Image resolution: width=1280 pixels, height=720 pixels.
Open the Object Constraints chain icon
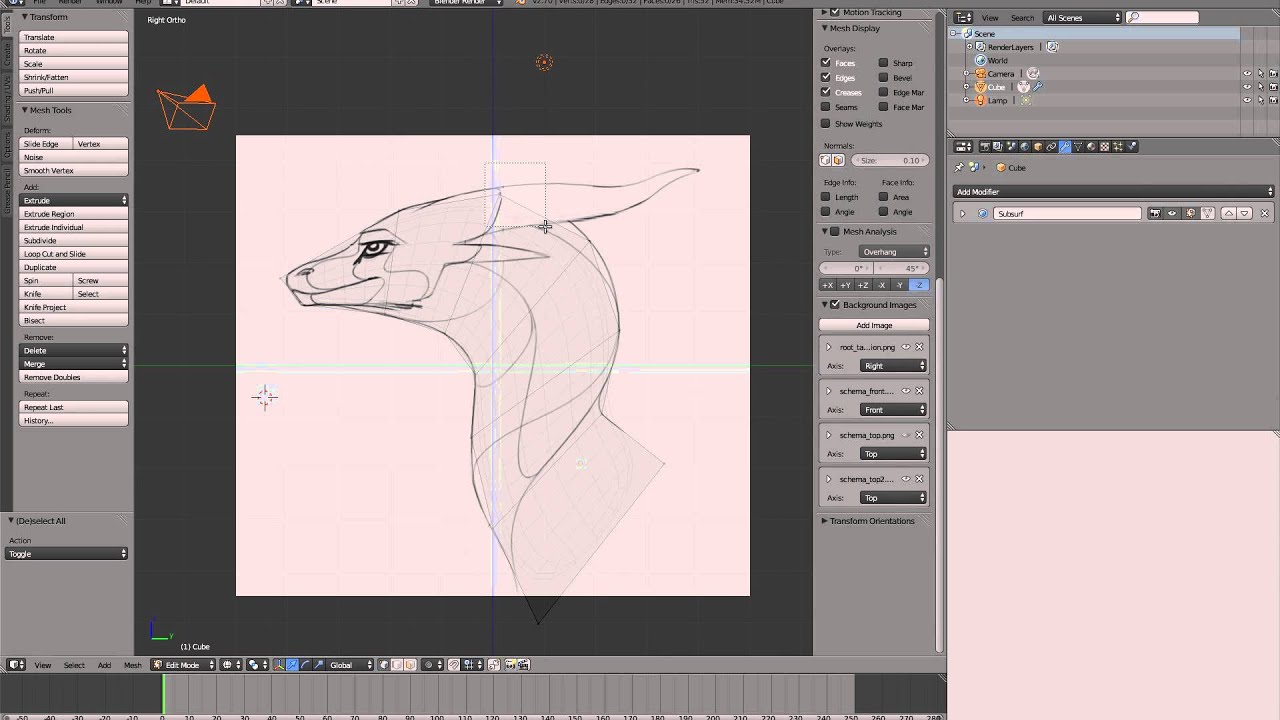tap(1051, 146)
